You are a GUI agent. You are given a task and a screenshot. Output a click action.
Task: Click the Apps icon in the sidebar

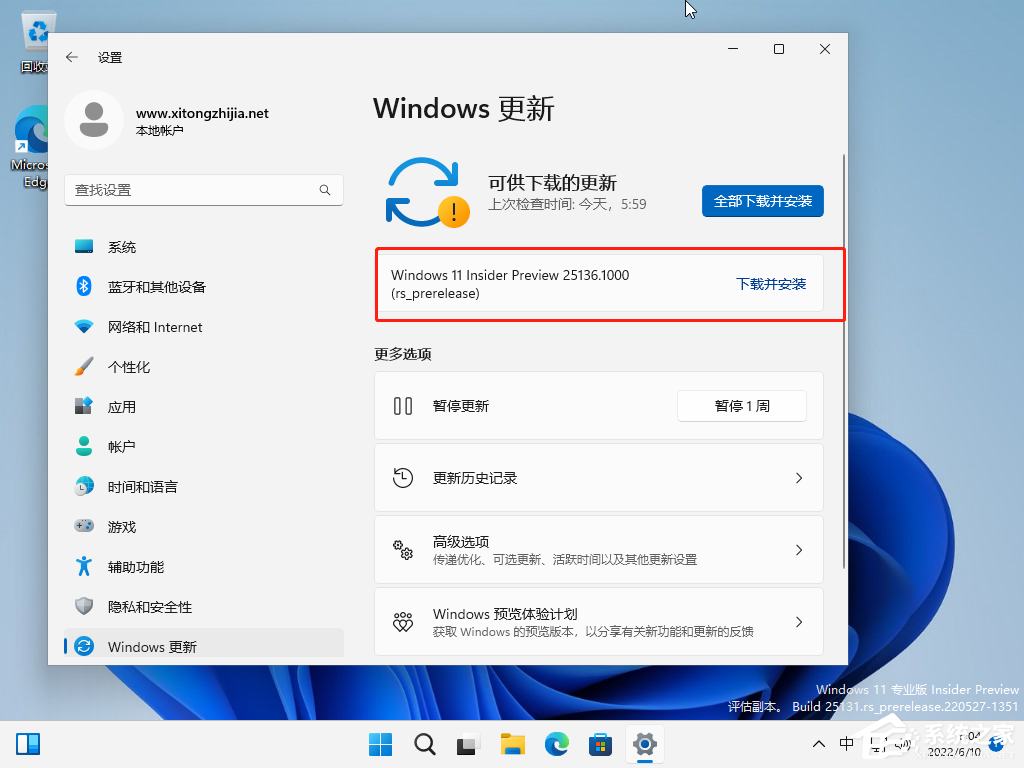click(84, 407)
